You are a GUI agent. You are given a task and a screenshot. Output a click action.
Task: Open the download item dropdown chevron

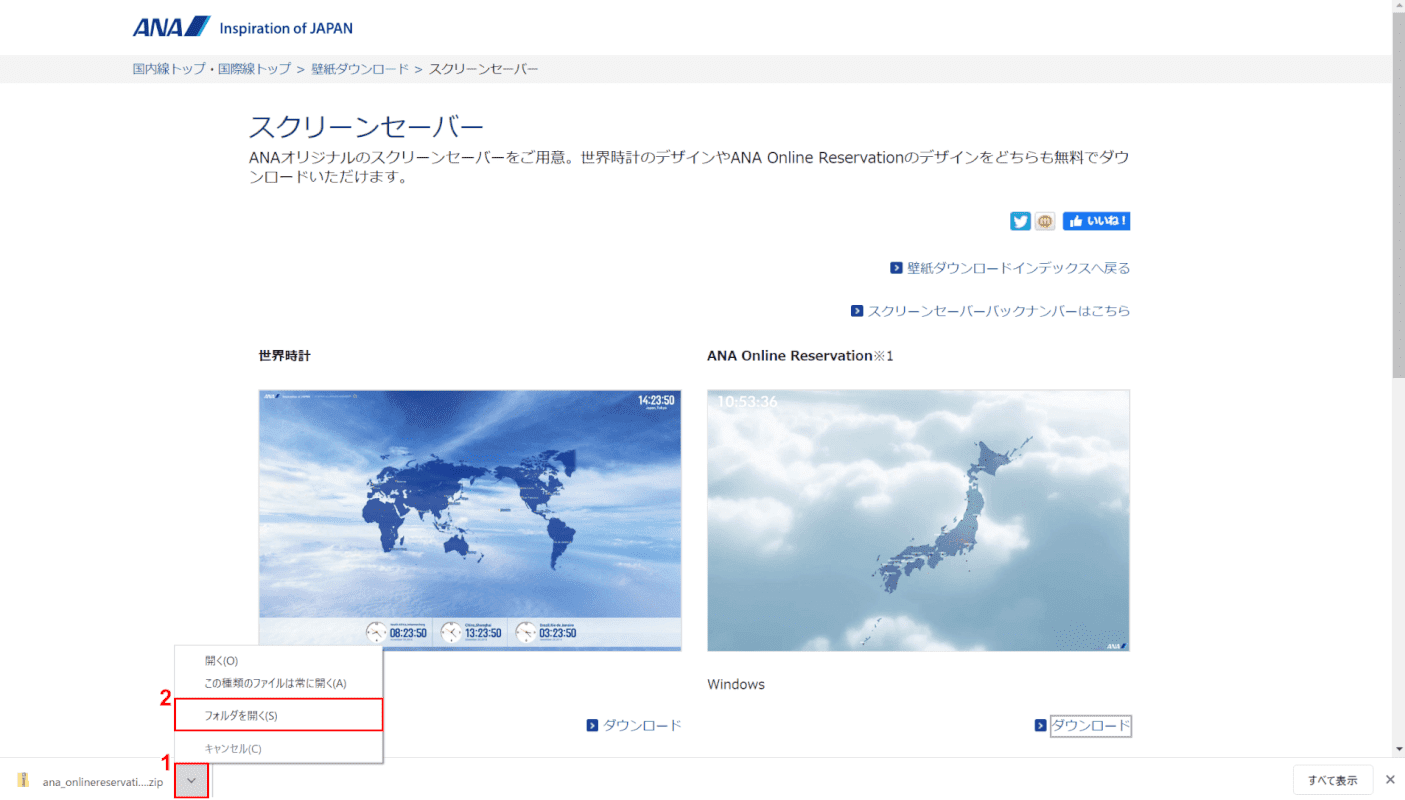coord(192,780)
